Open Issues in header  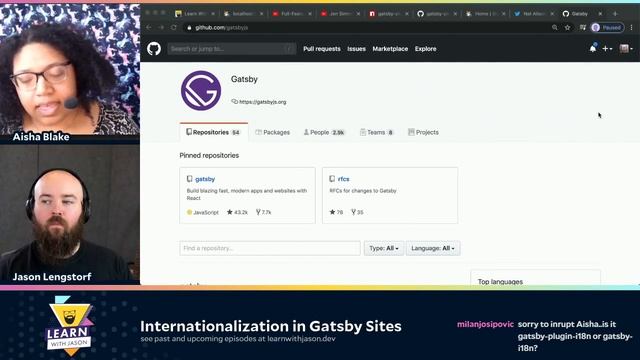click(356, 49)
